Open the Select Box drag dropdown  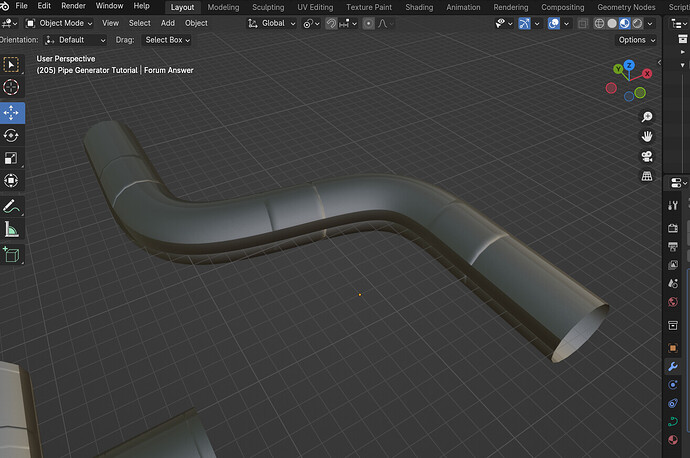(167, 40)
